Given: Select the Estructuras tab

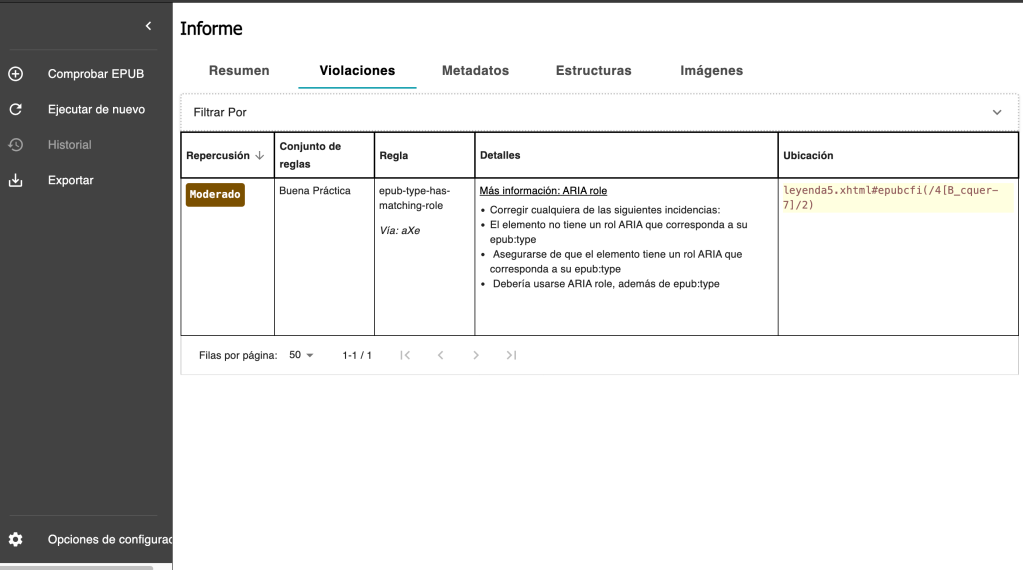Looking at the screenshot, I should [x=593, y=71].
